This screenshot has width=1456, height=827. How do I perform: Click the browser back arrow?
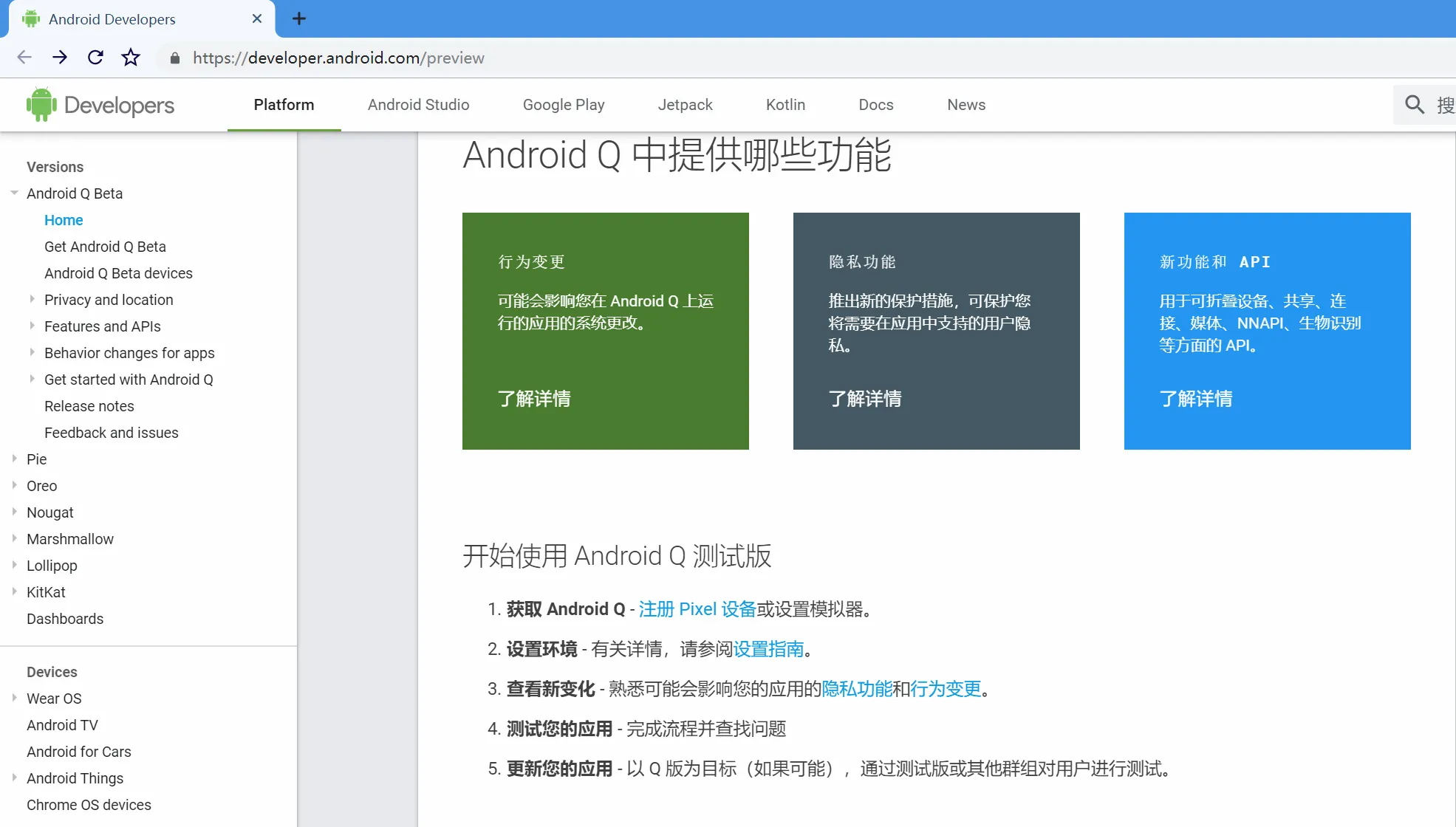(24, 58)
